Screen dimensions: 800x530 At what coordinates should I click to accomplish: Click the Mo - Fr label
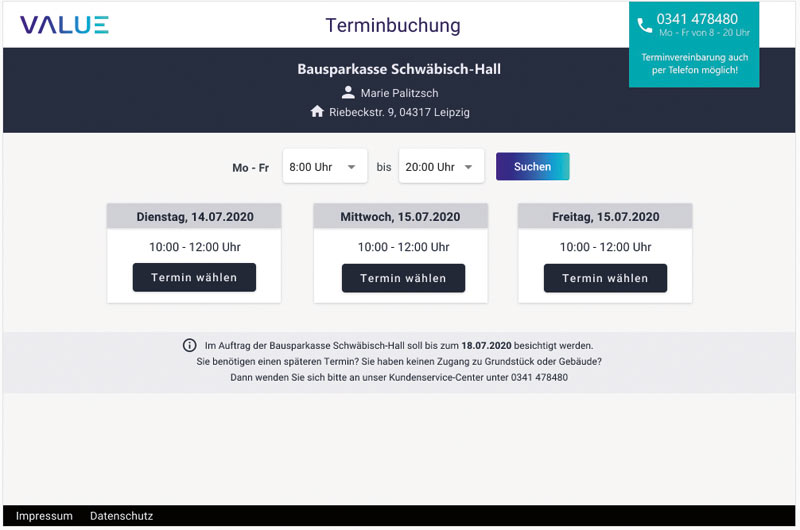[x=251, y=168]
